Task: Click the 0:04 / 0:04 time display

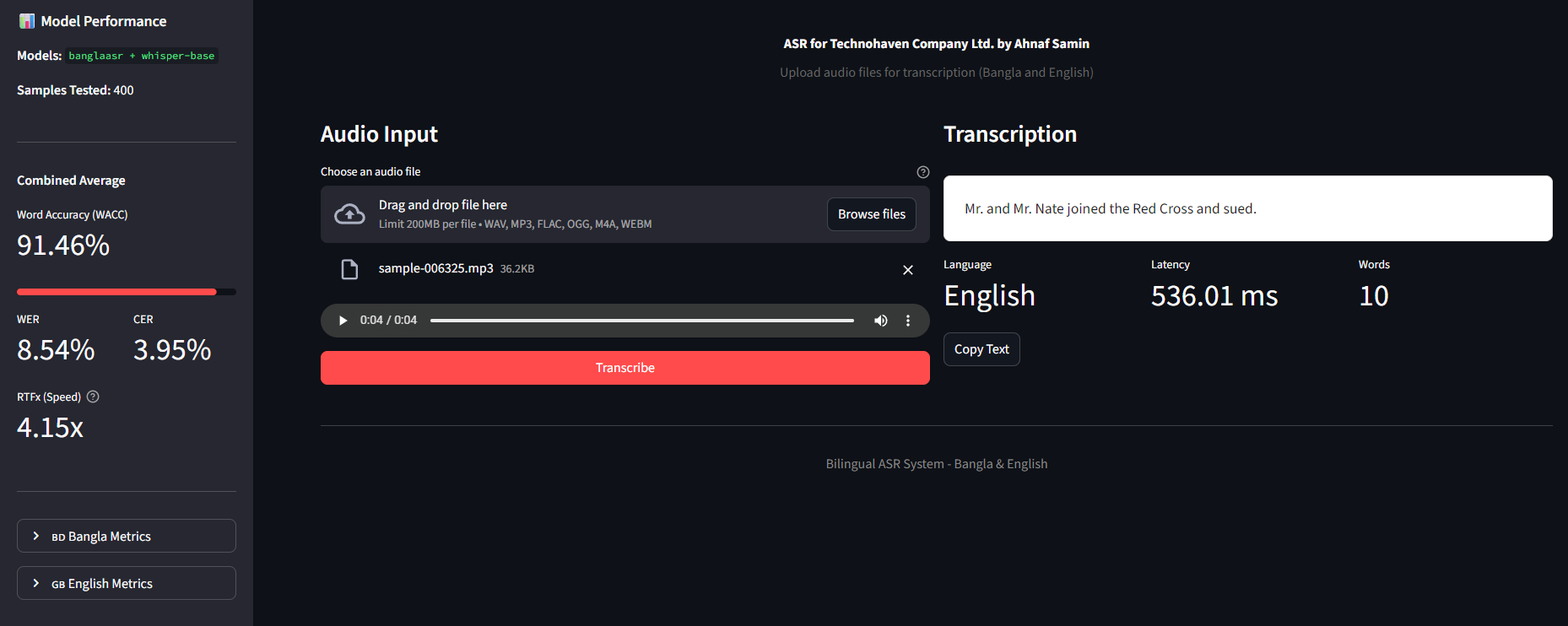Action: (x=388, y=321)
